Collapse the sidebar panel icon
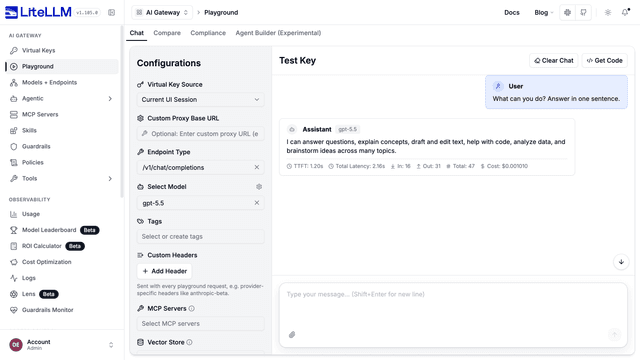This screenshot has height=360, width=640. pos(111,13)
